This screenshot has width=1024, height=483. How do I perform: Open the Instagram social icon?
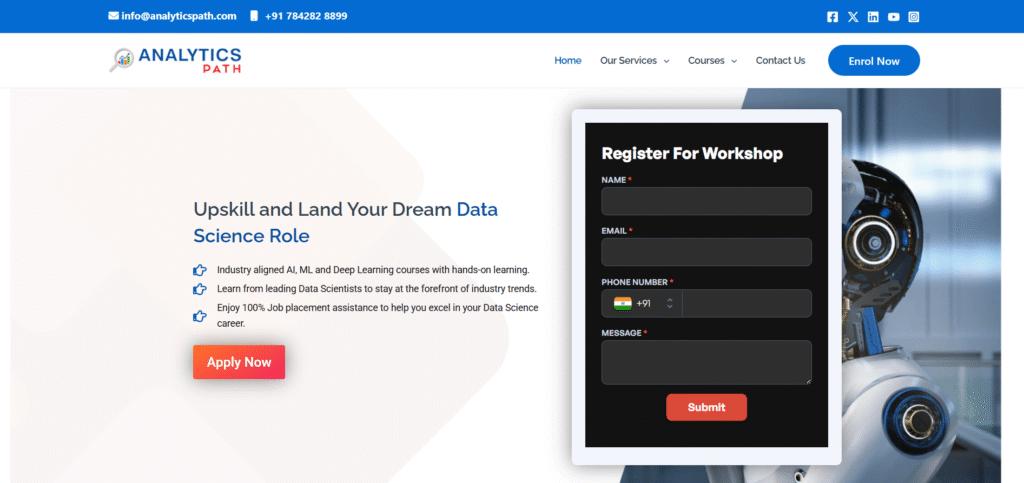pos(913,16)
